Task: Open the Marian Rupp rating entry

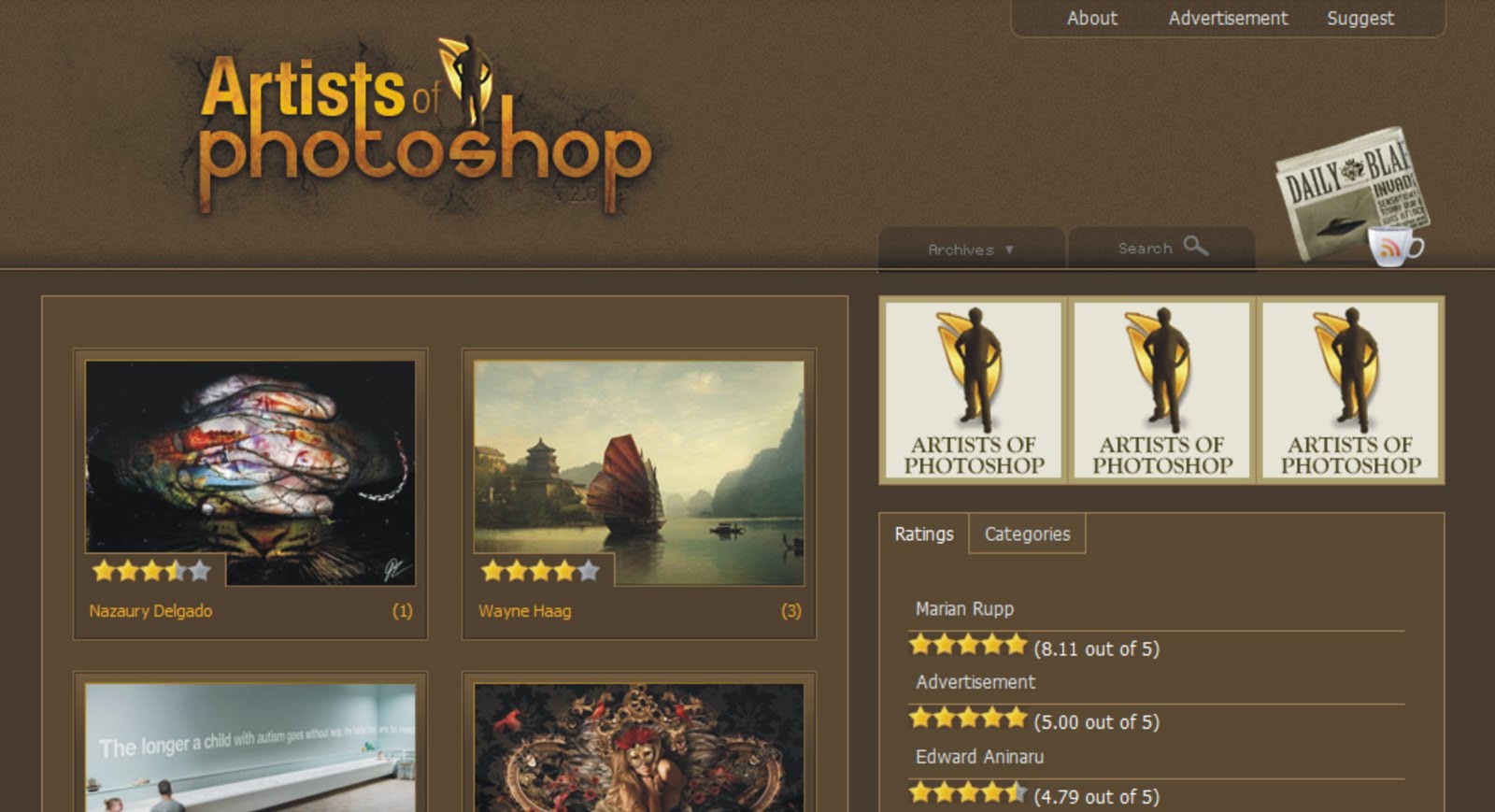Action: pyautogui.click(x=964, y=608)
